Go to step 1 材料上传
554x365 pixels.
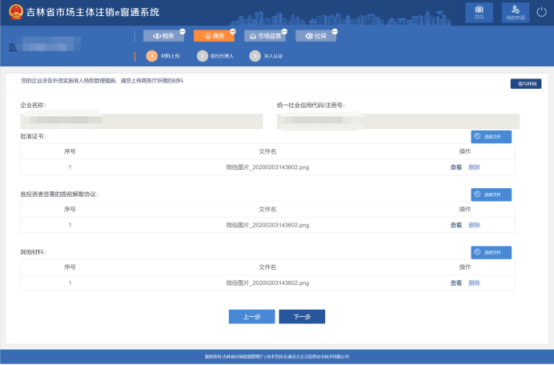(163, 56)
